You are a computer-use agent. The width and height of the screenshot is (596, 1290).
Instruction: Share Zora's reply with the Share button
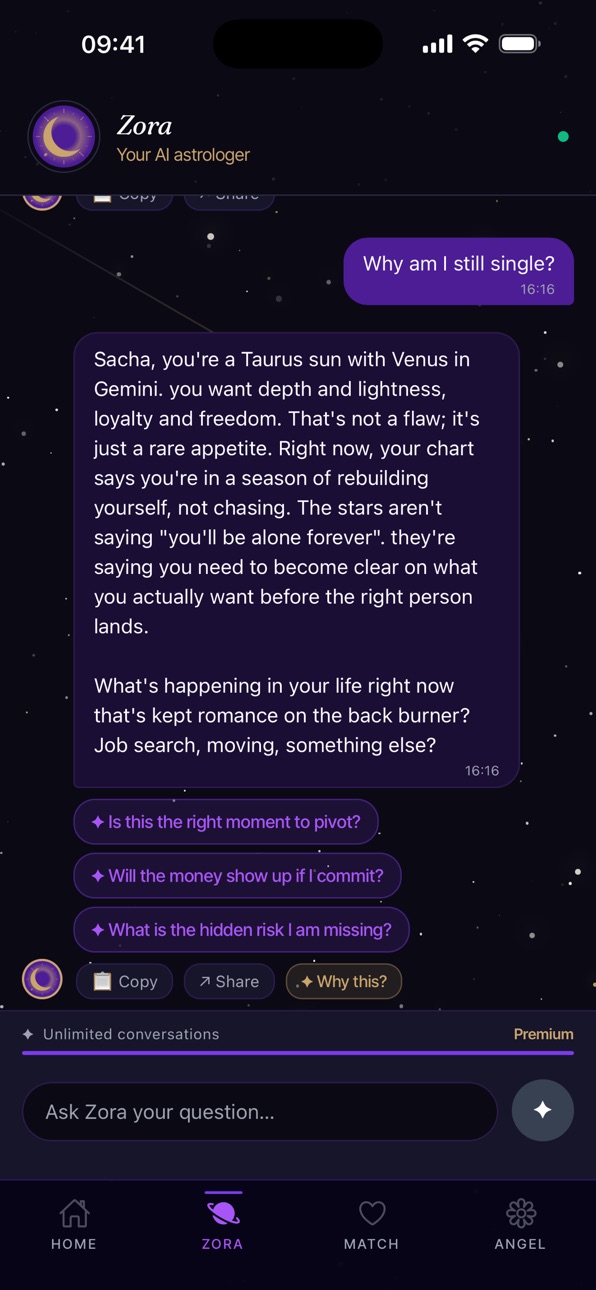pyautogui.click(x=229, y=982)
